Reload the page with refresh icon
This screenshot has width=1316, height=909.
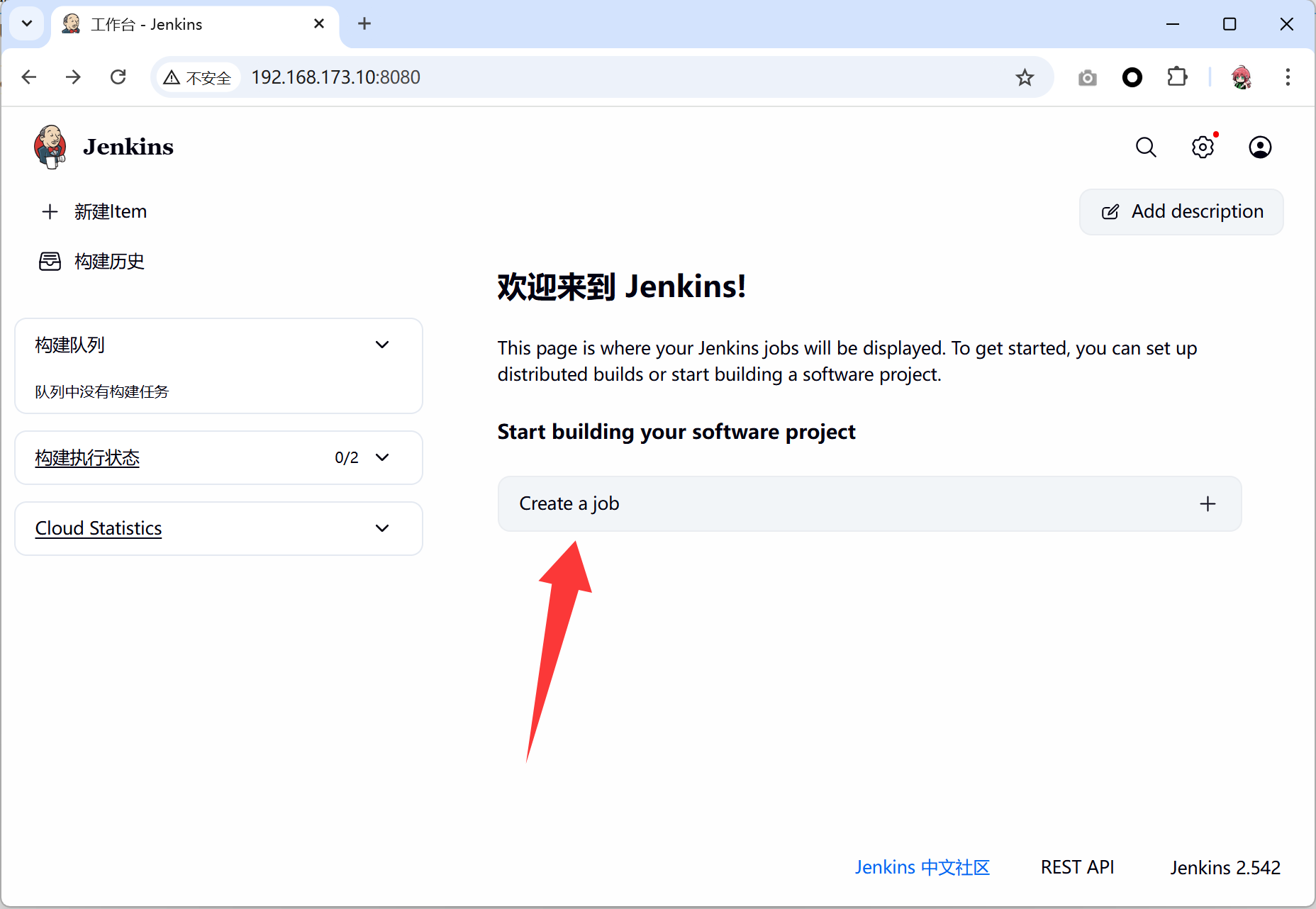pyautogui.click(x=118, y=77)
